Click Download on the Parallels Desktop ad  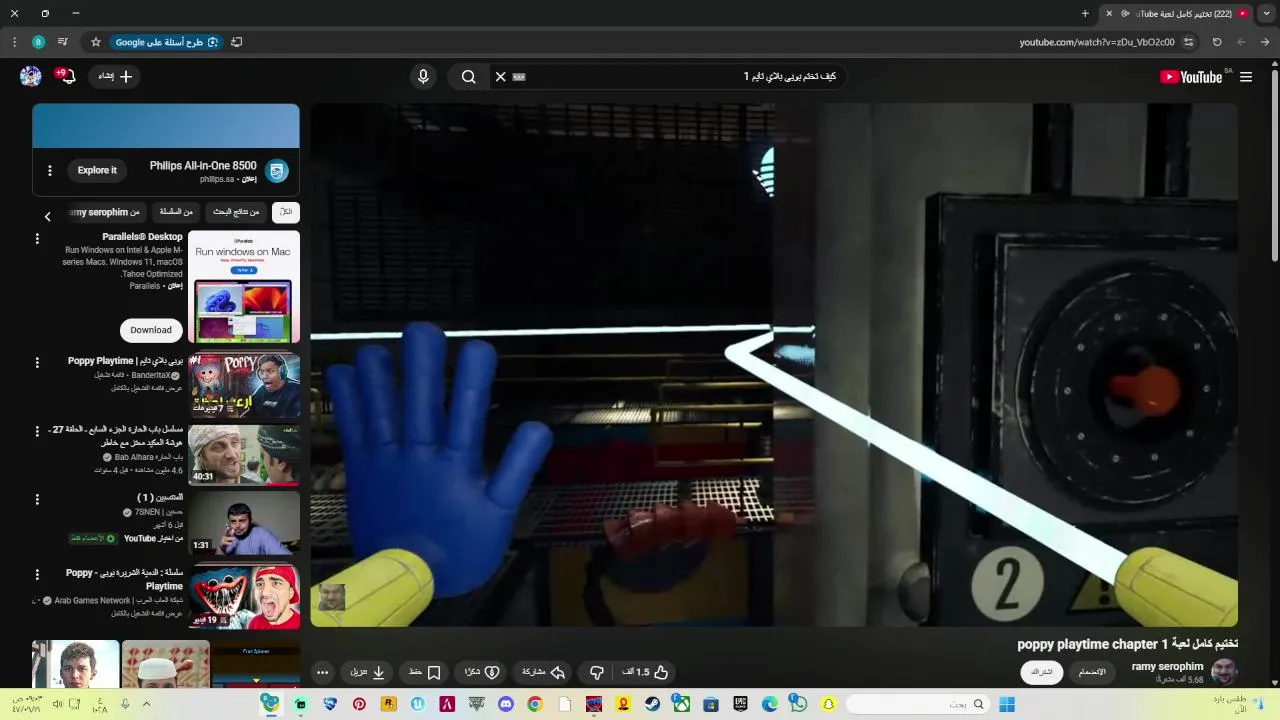coord(151,330)
